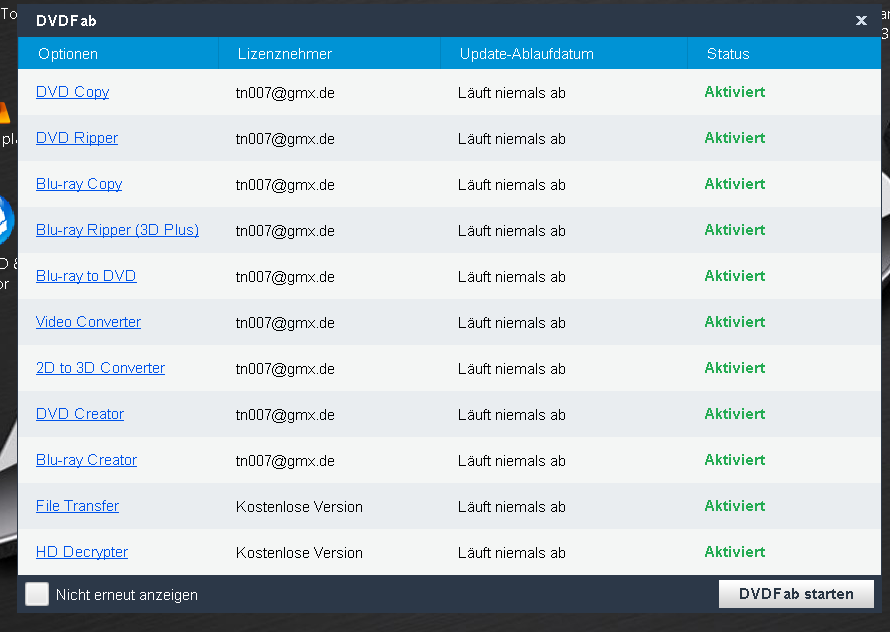
Task: Click the DVDFab title text
Action: coord(66,21)
